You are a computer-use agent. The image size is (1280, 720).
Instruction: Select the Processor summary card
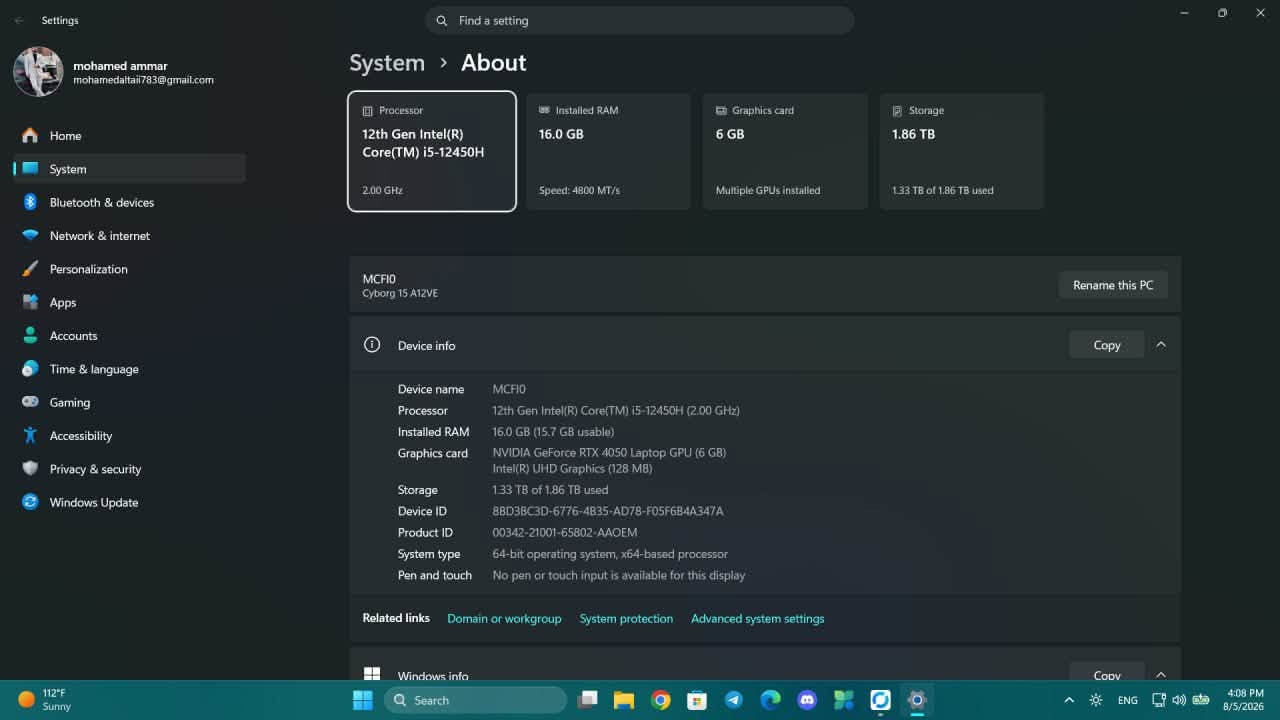pyautogui.click(x=432, y=151)
